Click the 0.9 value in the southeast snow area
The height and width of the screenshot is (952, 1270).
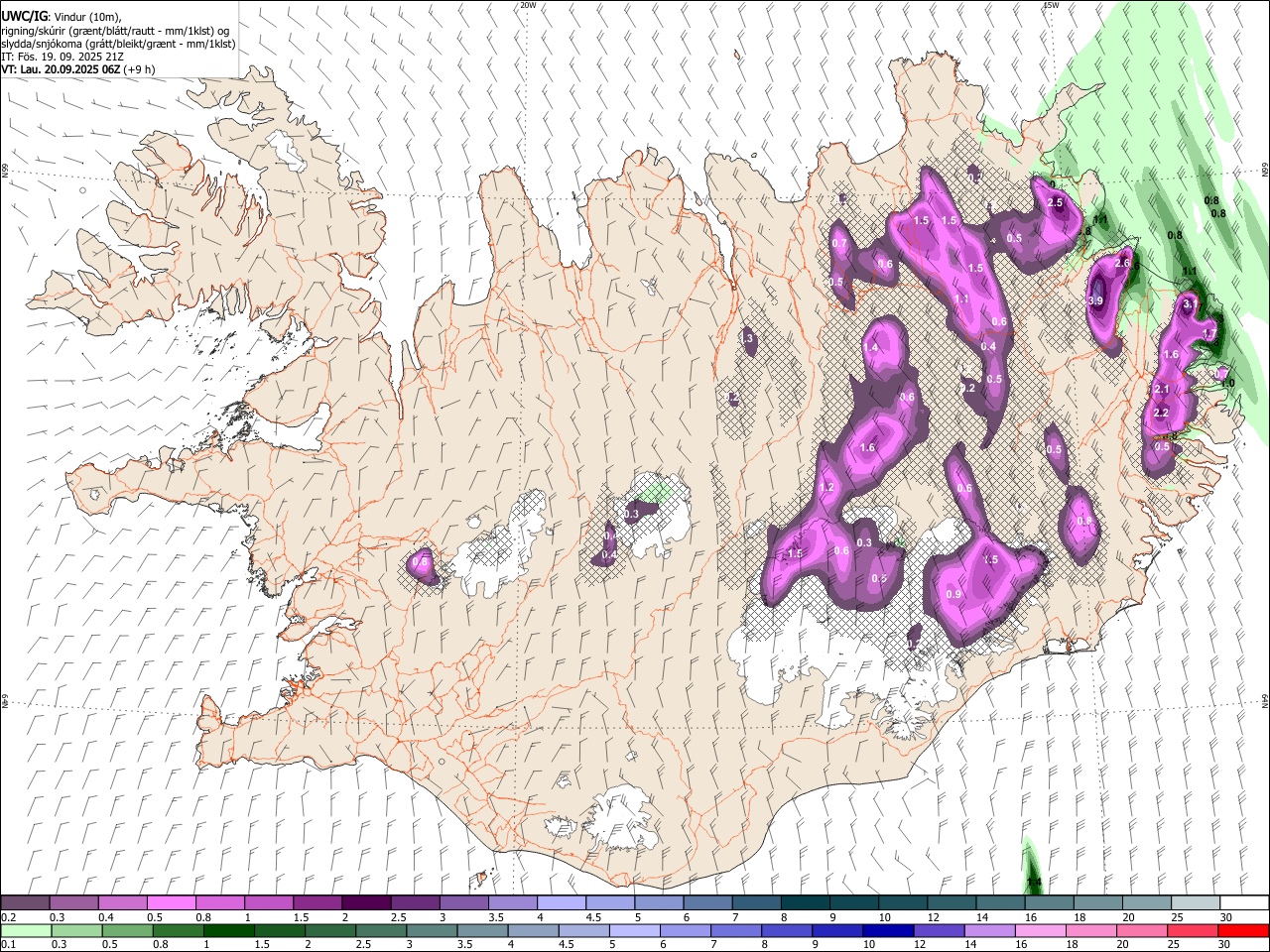pyautogui.click(x=953, y=594)
